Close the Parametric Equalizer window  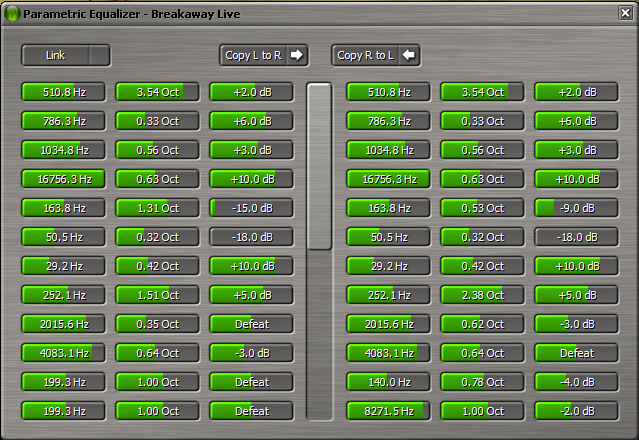625,13
